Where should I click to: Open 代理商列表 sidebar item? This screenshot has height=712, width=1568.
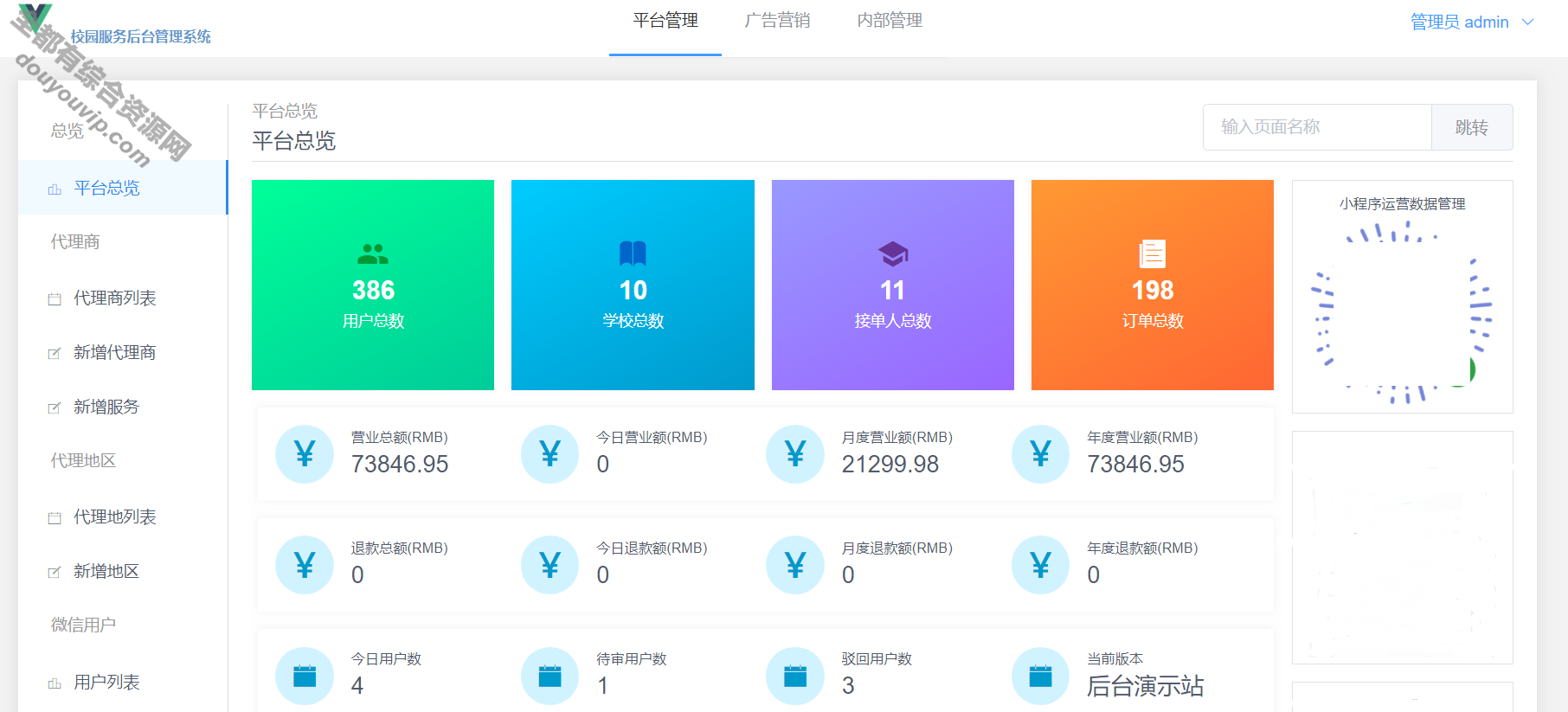tap(123, 298)
